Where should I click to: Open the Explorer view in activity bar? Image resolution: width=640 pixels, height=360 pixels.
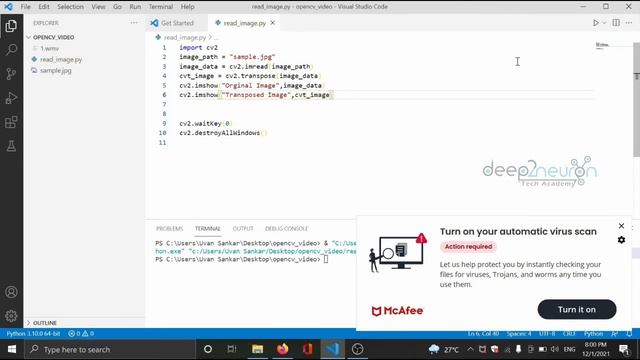pos(11,26)
